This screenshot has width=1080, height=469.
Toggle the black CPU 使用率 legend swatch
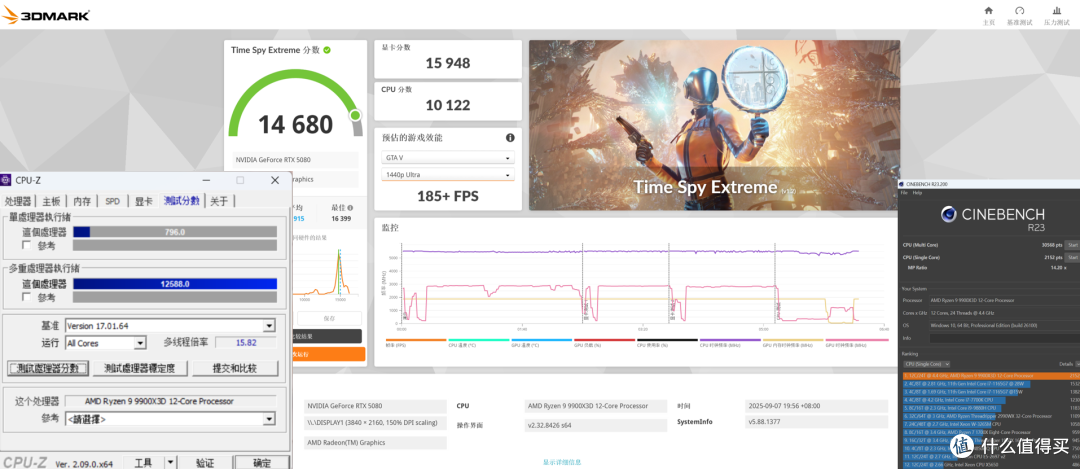point(667,340)
